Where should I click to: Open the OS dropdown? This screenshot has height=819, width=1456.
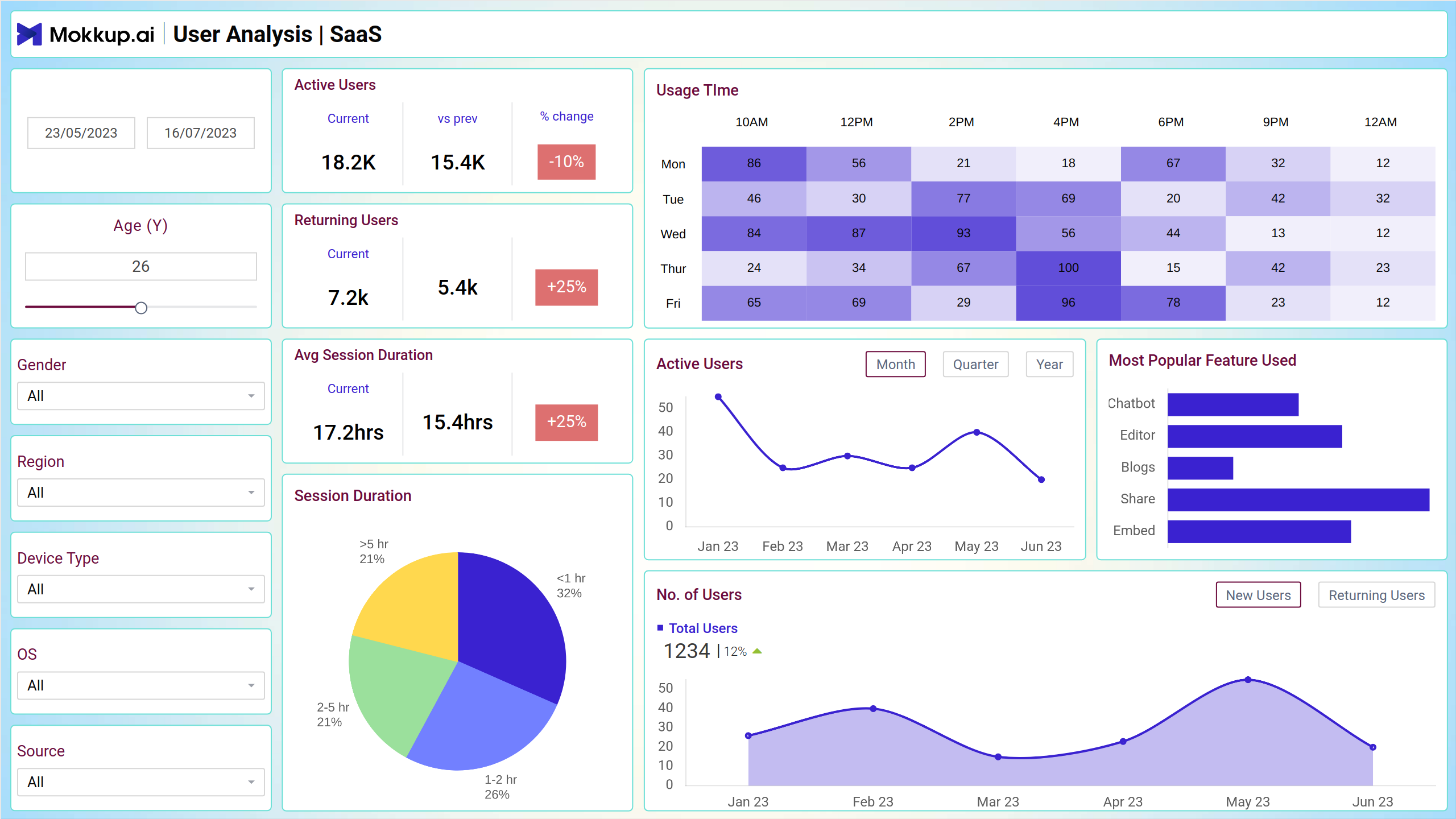(141, 685)
